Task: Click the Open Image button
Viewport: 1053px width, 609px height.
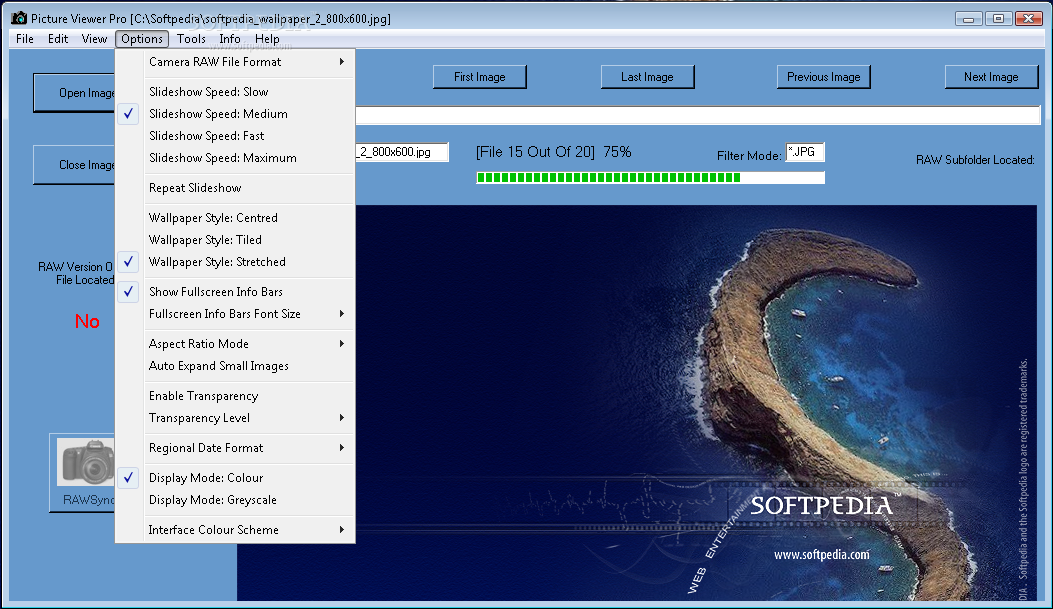Action: click(75, 93)
